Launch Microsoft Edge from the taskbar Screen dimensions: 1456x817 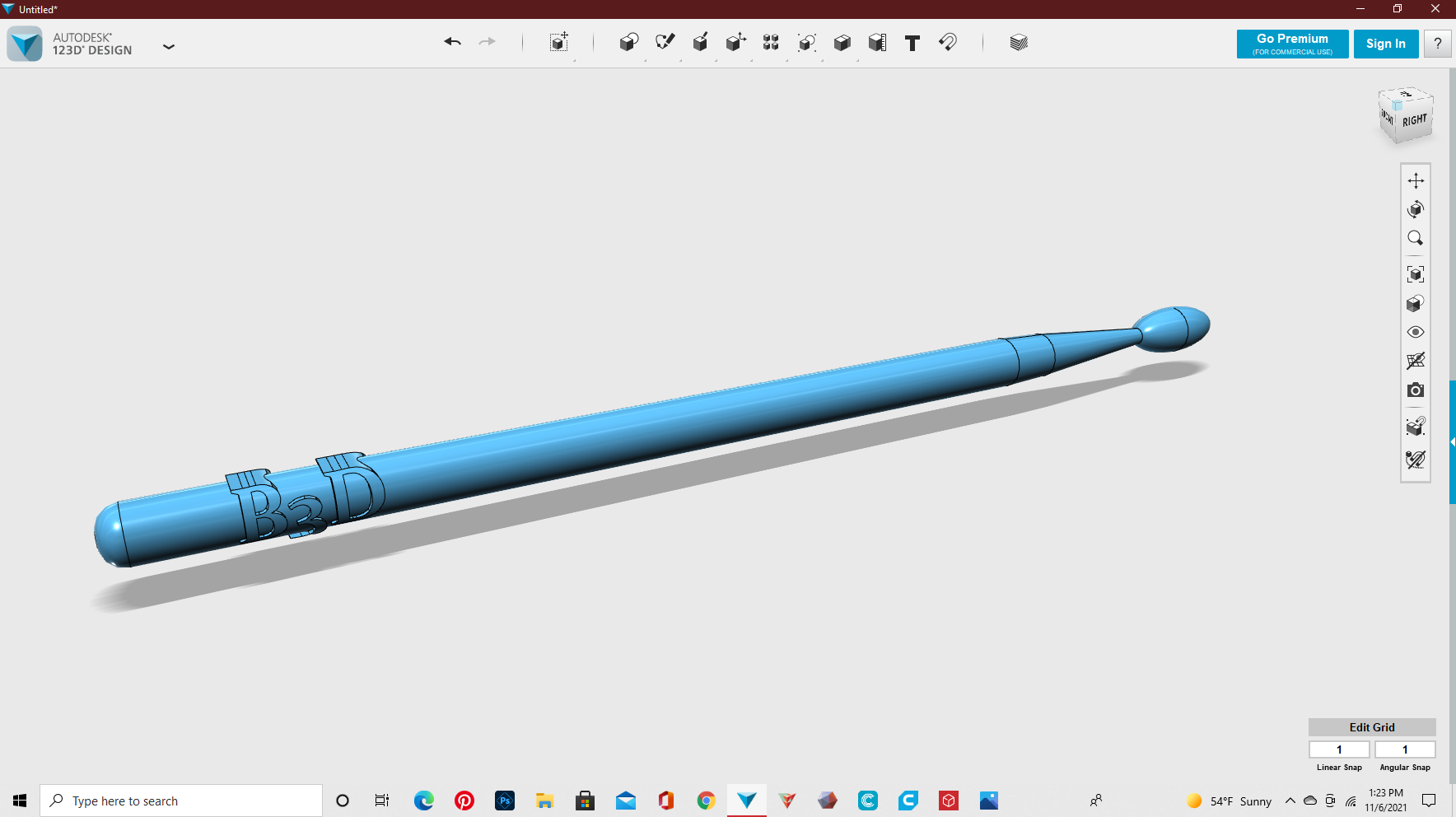point(424,801)
